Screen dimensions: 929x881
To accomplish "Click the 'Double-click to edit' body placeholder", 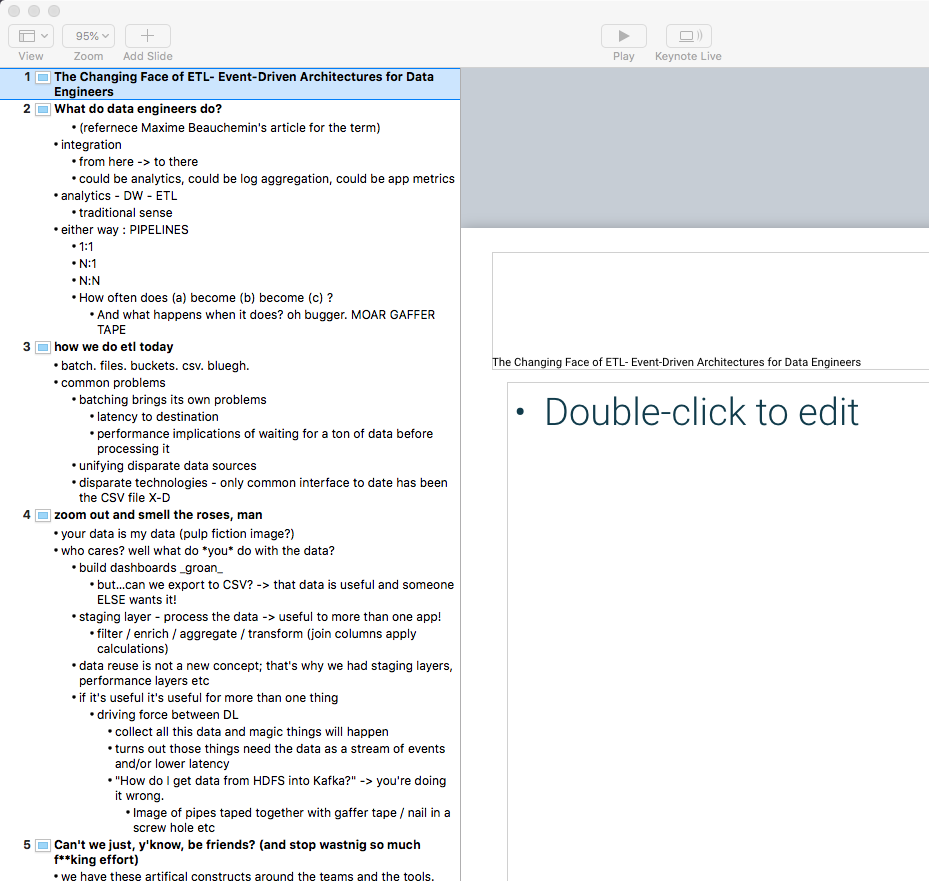I will pos(701,412).
